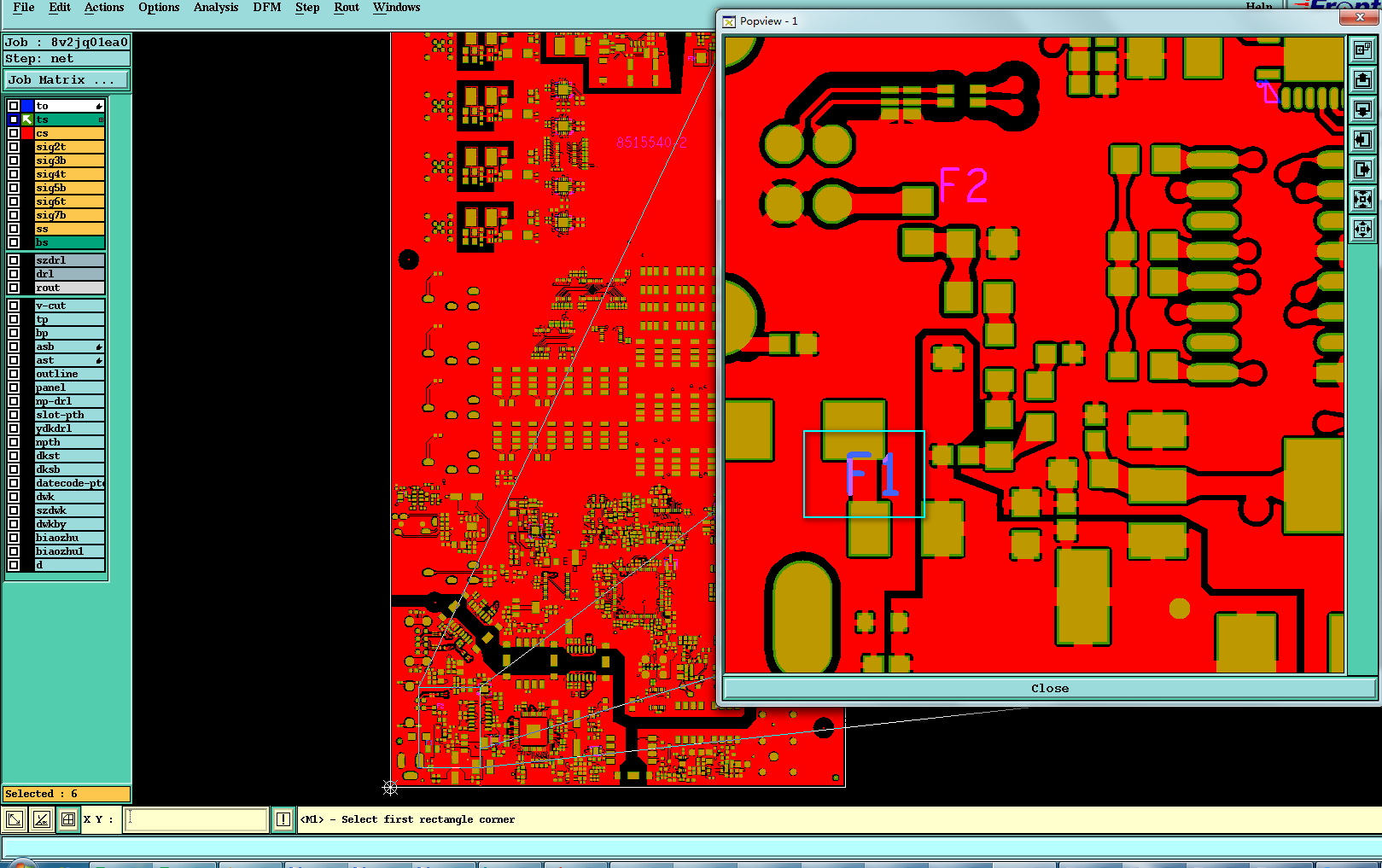Open the Actions menu
This screenshot has width=1382, height=868.
pyautogui.click(x=104, y=7)
